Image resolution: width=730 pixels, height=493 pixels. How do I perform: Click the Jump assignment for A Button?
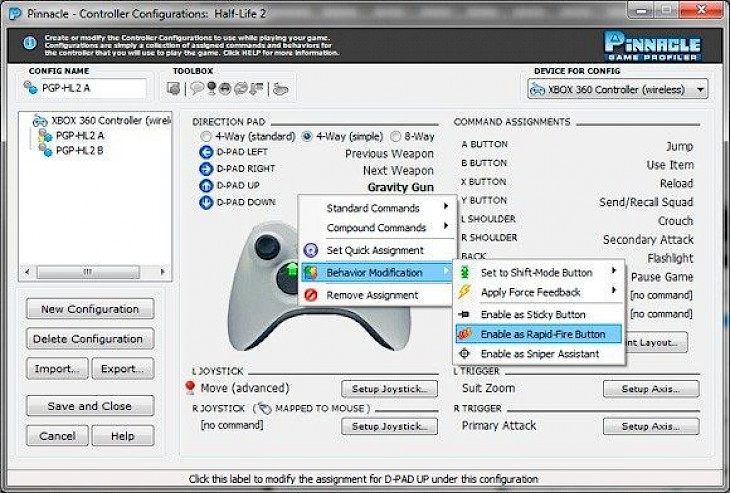coord(679,146)
